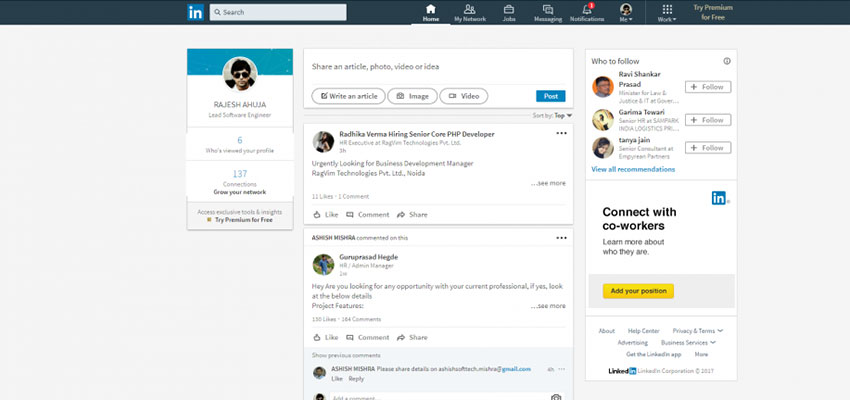850x400 pixels.
Task: Follow Ravi Shankar Prasad
Action: click(x=708, y=87)
